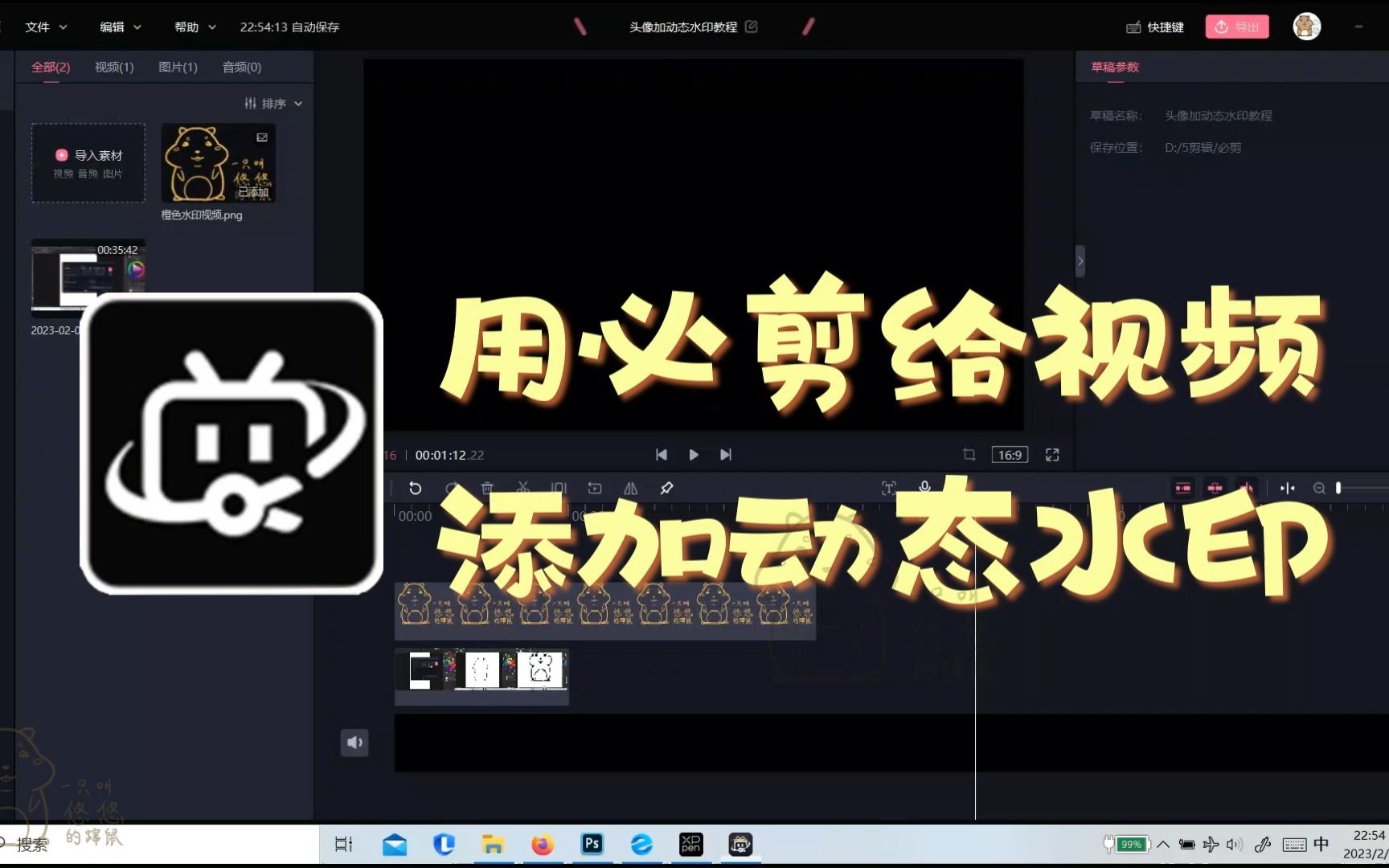
Task: Open the Bilibili 必剪 app in taskbar
Action: [740, 844]
